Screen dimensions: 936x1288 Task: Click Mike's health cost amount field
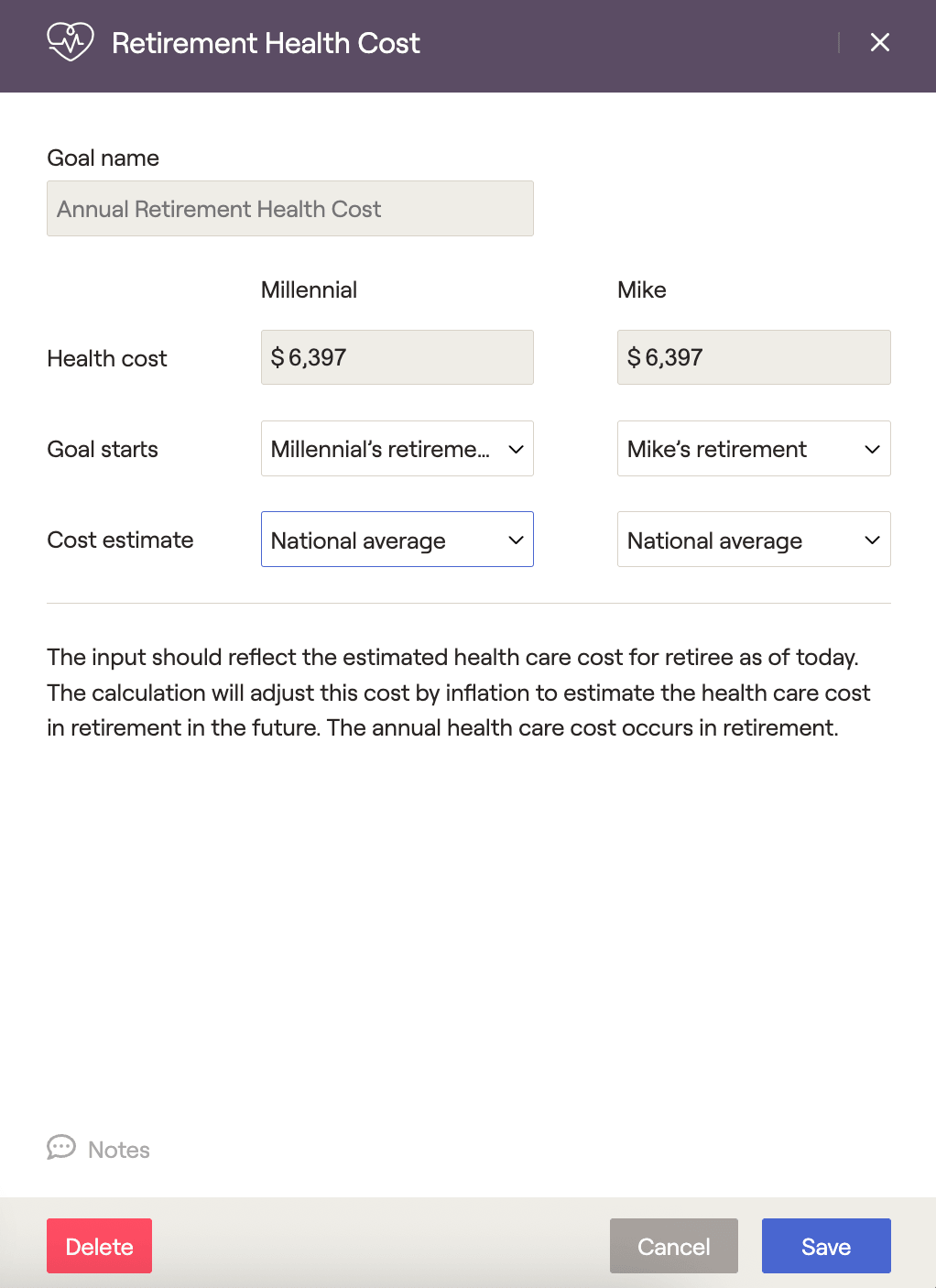pyautogui.click(x=754, y=357)
